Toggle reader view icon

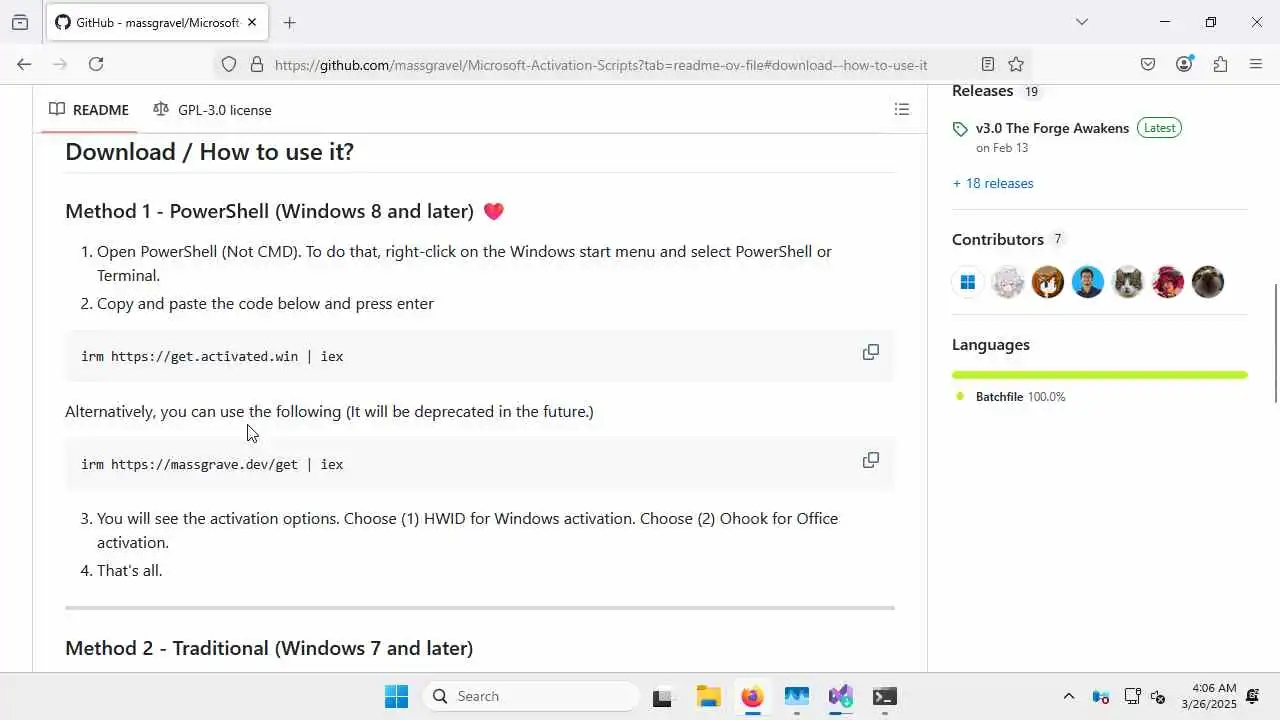(988, 64)
